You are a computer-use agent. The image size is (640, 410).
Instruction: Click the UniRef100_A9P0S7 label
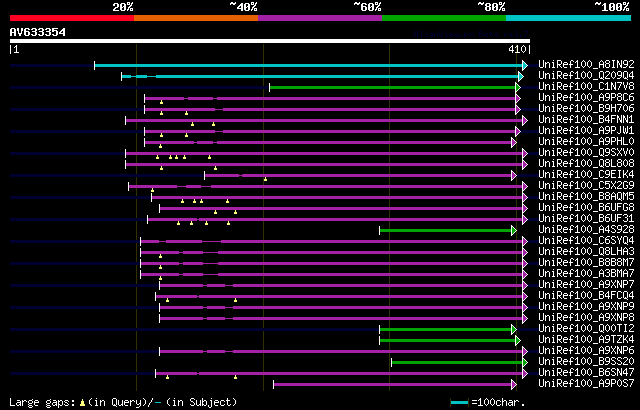[x=586, y=384]
